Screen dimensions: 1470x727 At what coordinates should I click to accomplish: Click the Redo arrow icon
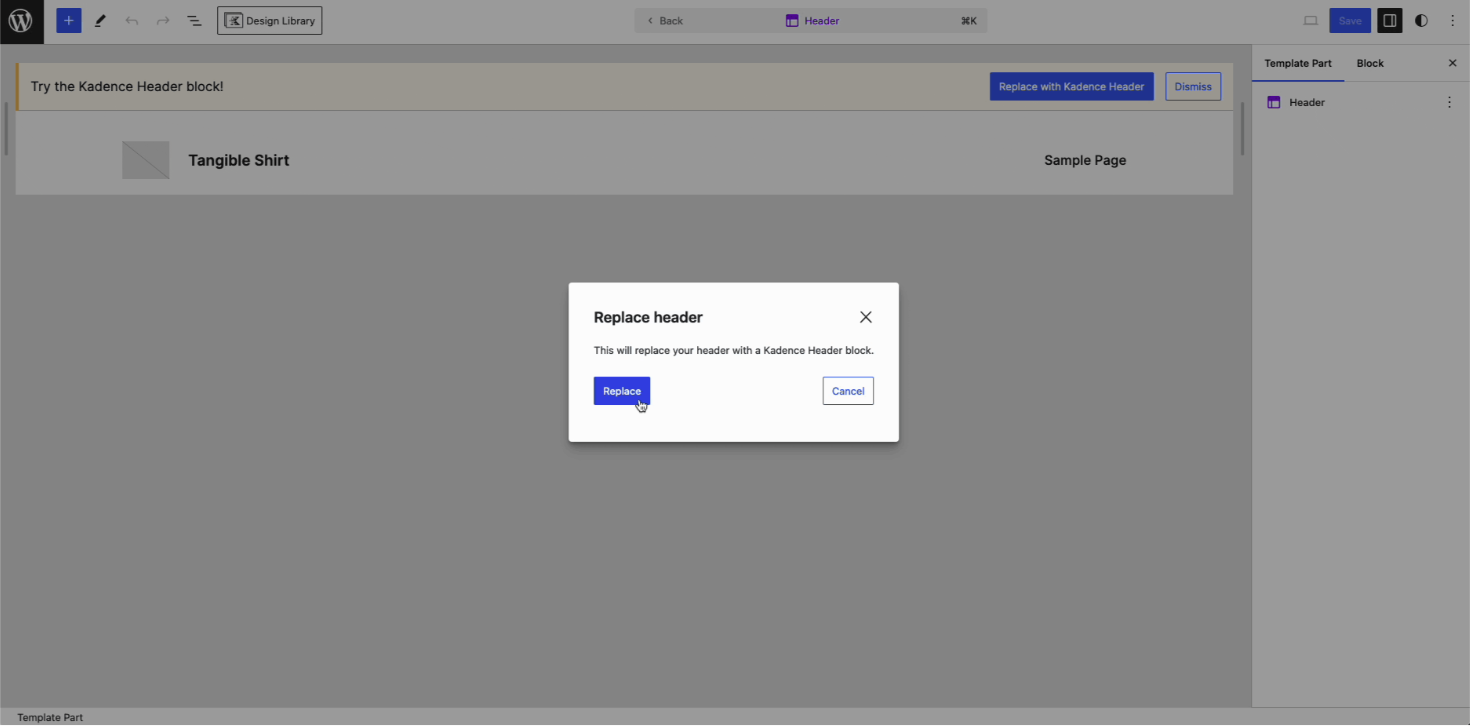click(x=163, y=21)
